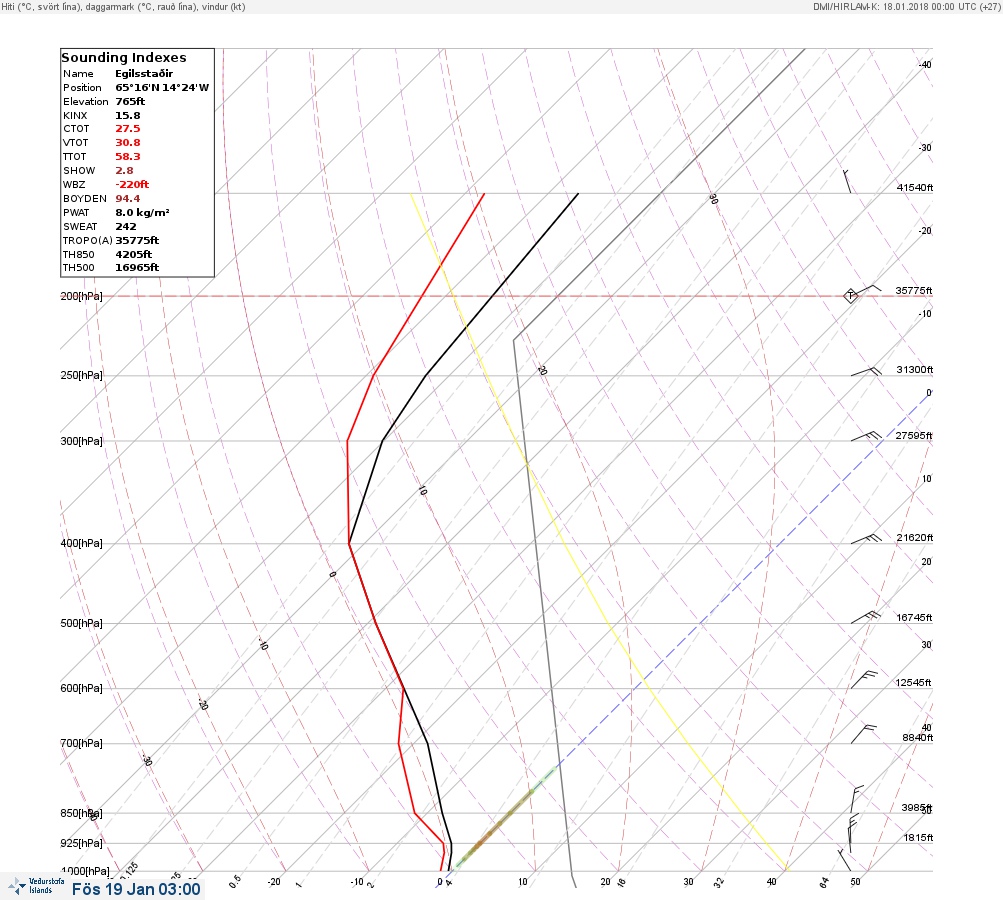Select the 400[hPa] pressure label
The height and width of the screenshot is (900, 1003).
[x=81, y=543]
